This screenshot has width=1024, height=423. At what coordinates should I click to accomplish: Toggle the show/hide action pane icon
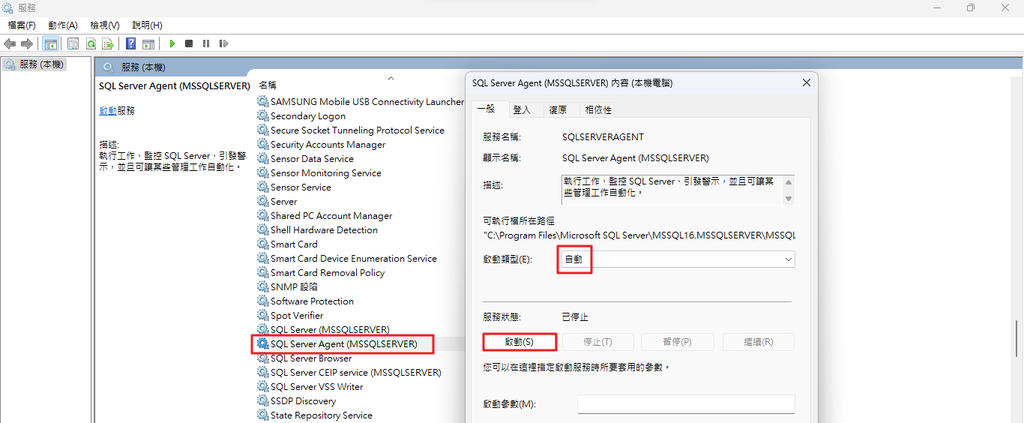[148, 44]
